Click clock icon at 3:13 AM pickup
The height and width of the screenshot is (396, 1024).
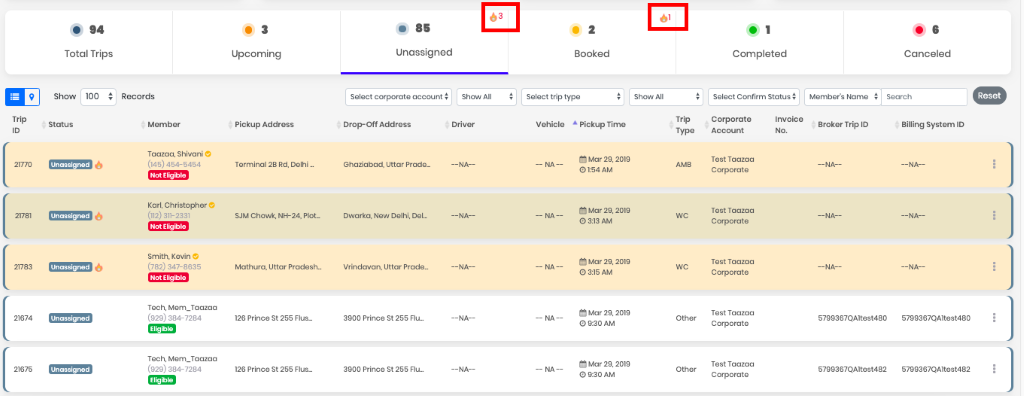click(583, 221)
